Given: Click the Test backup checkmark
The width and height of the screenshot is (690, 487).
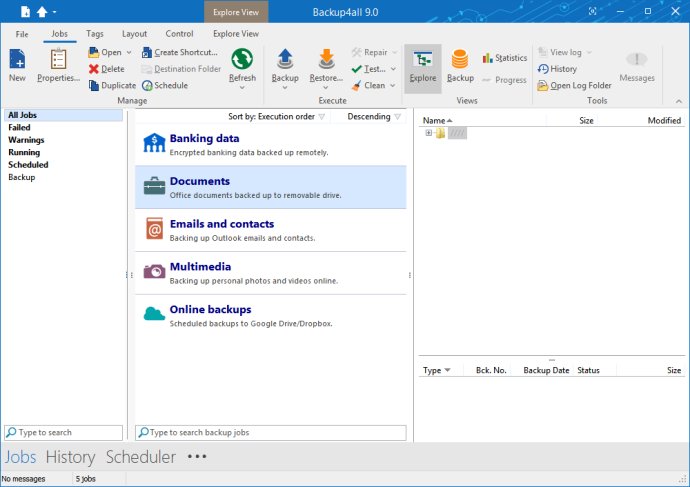Looking at the screenshot, I should click(x=357, y=69).
